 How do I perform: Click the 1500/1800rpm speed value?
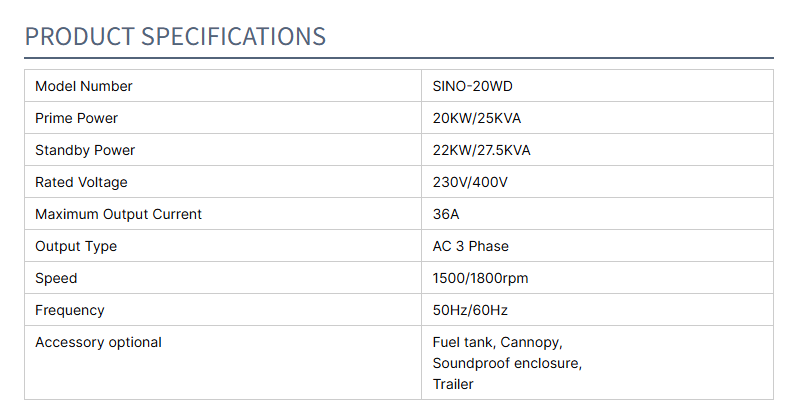(479, 278)
